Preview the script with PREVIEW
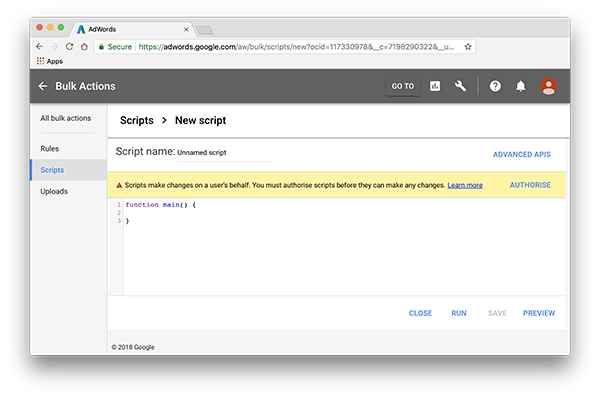Screen dimensions: 600x398 click(539, 313)
